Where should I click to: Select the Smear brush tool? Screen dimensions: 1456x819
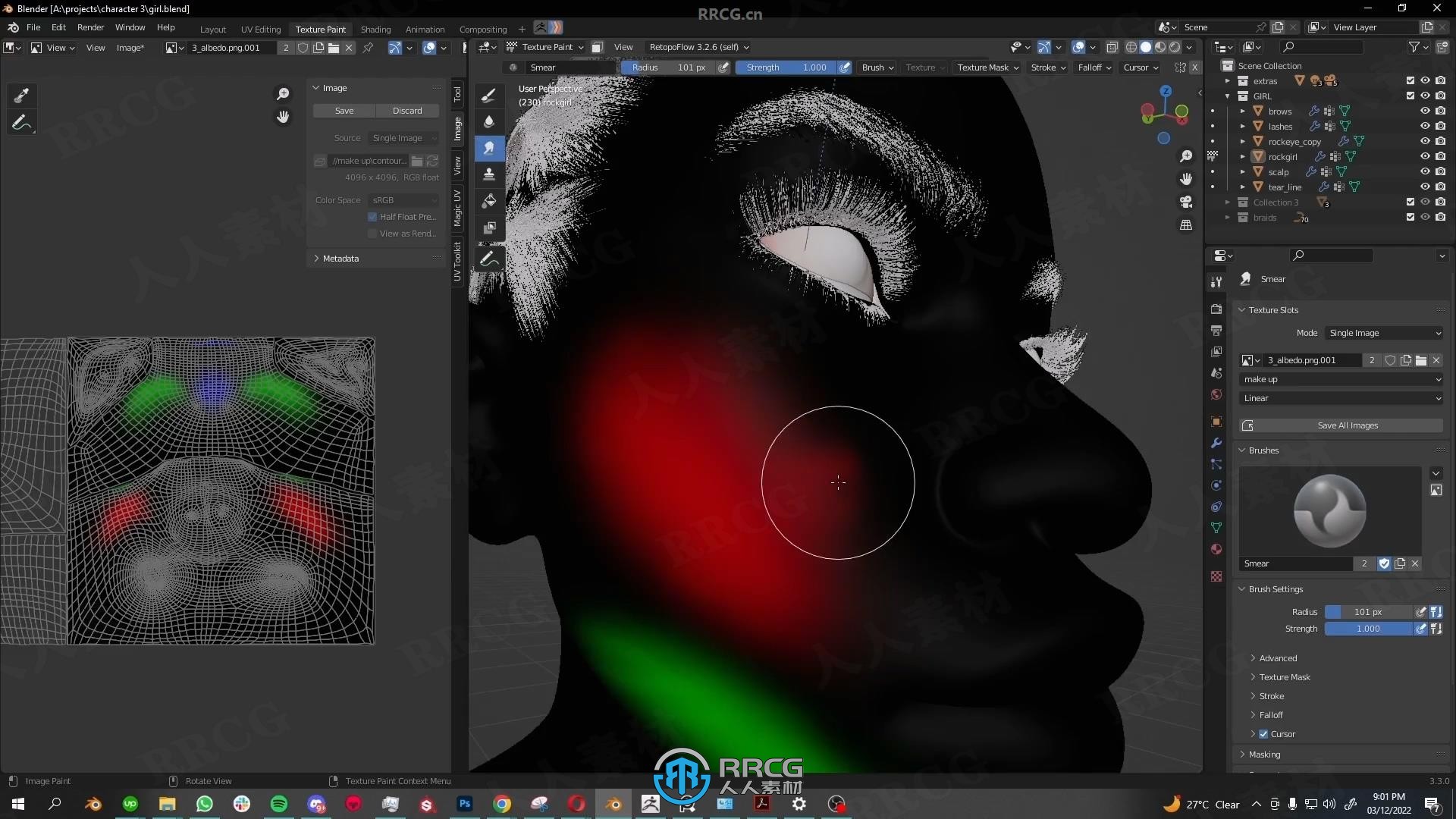489,147
